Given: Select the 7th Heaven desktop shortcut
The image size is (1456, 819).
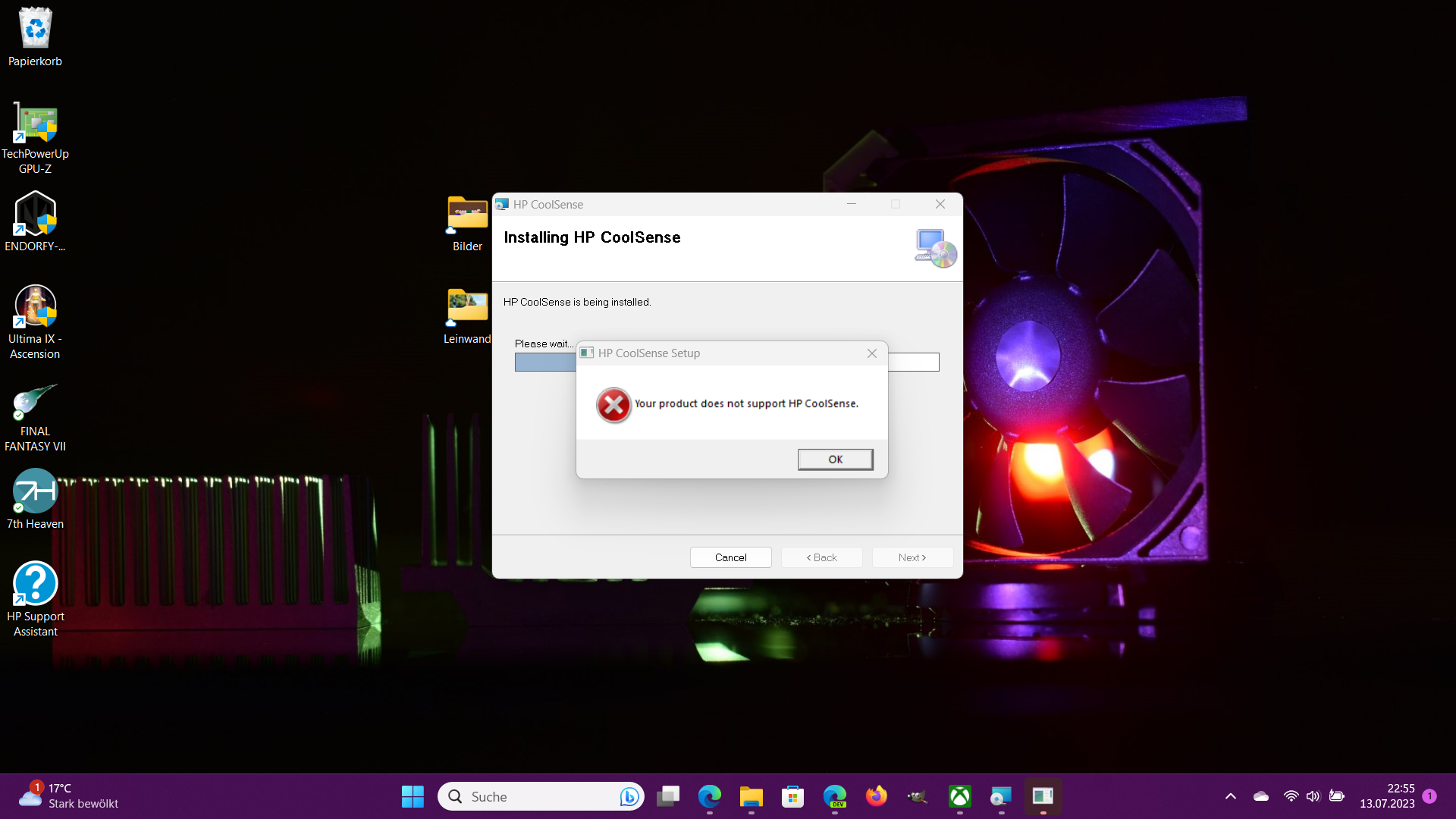Looking at the screenshot, I should [35, 491].
